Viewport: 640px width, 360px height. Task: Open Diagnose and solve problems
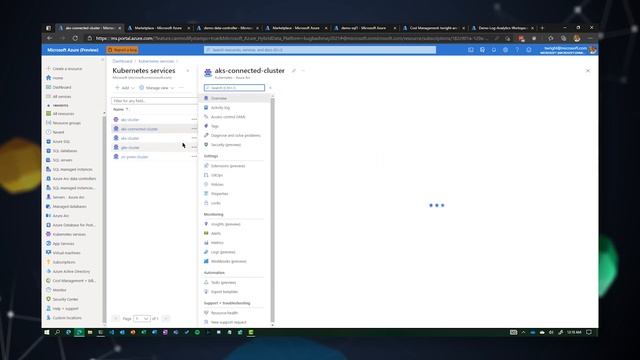(236, 136)
